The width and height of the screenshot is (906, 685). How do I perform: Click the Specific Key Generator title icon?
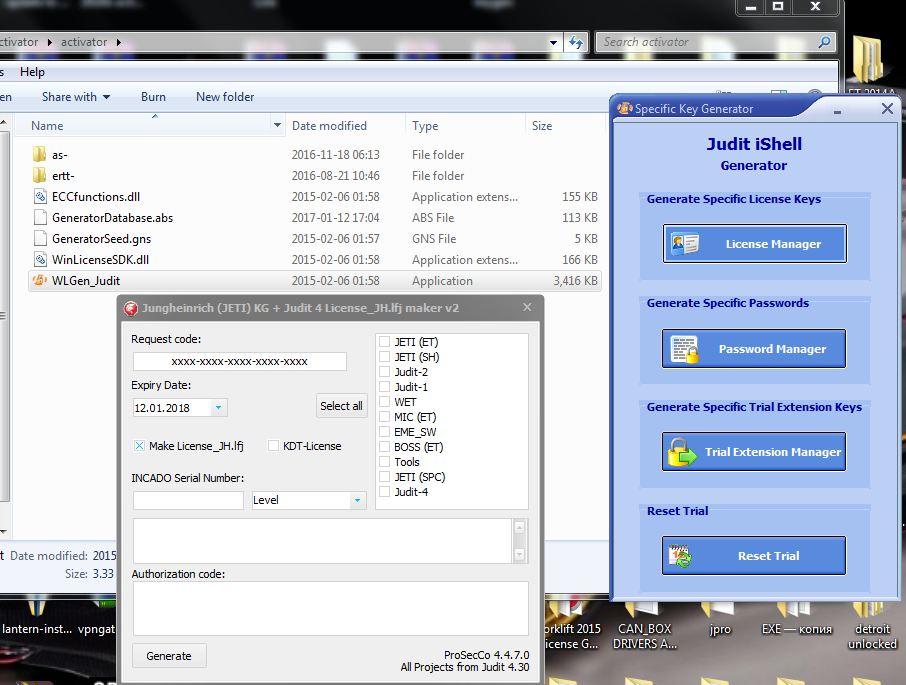tap(625, 109)
